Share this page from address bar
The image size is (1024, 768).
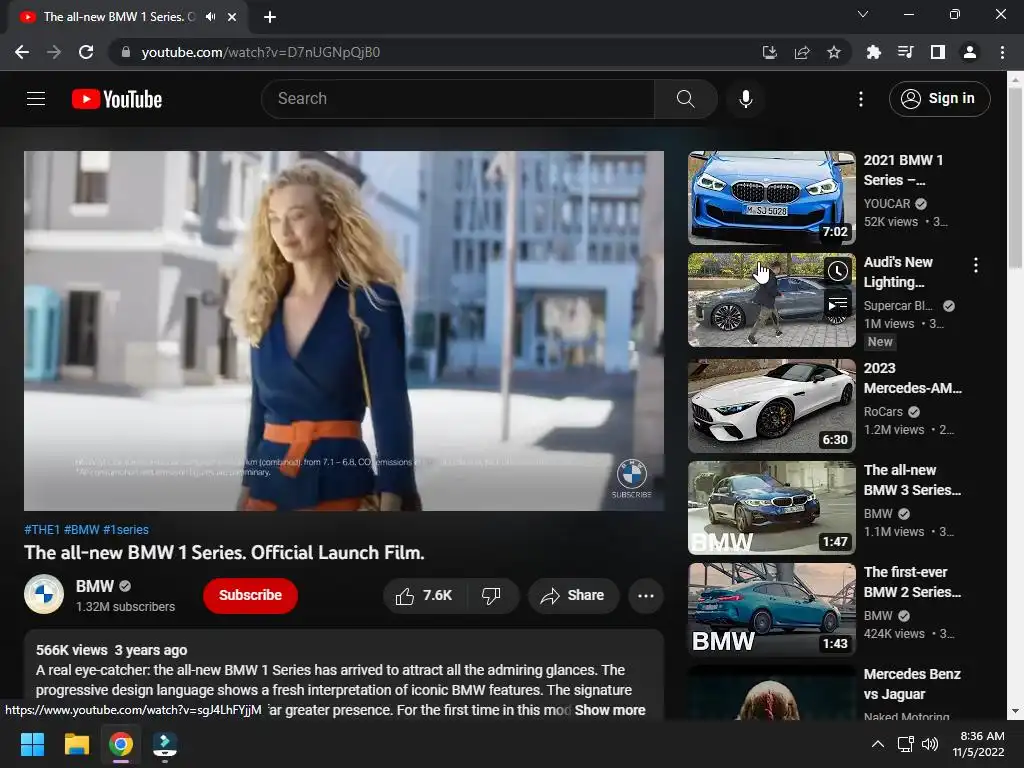pyautogui.click(x=802, y=52)
